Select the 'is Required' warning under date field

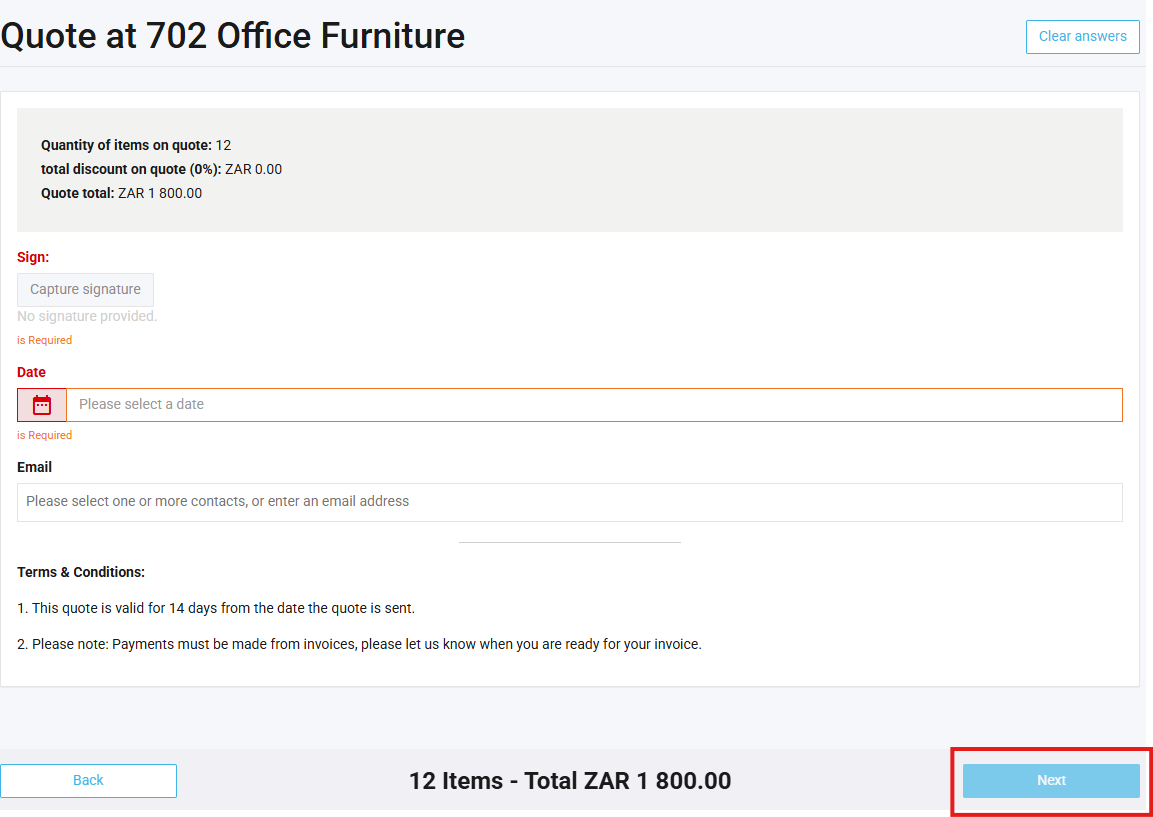click(45, 435)
